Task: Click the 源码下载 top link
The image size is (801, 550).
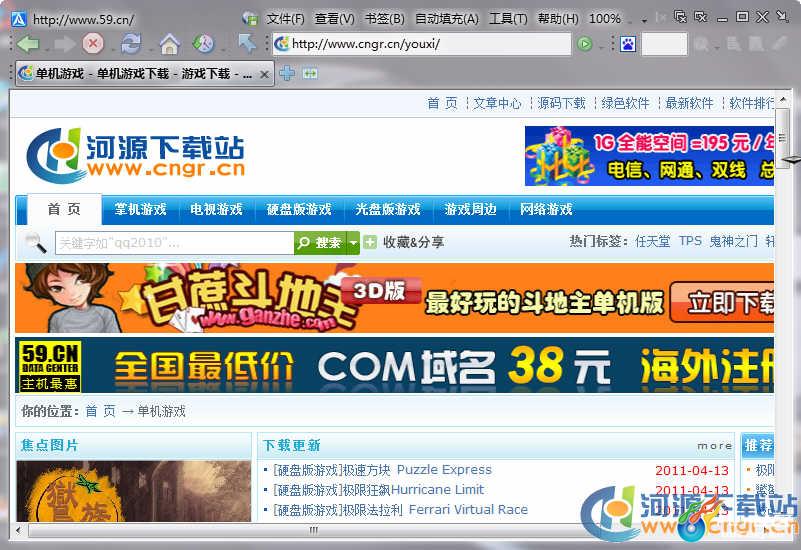Action: coord(561,104)
